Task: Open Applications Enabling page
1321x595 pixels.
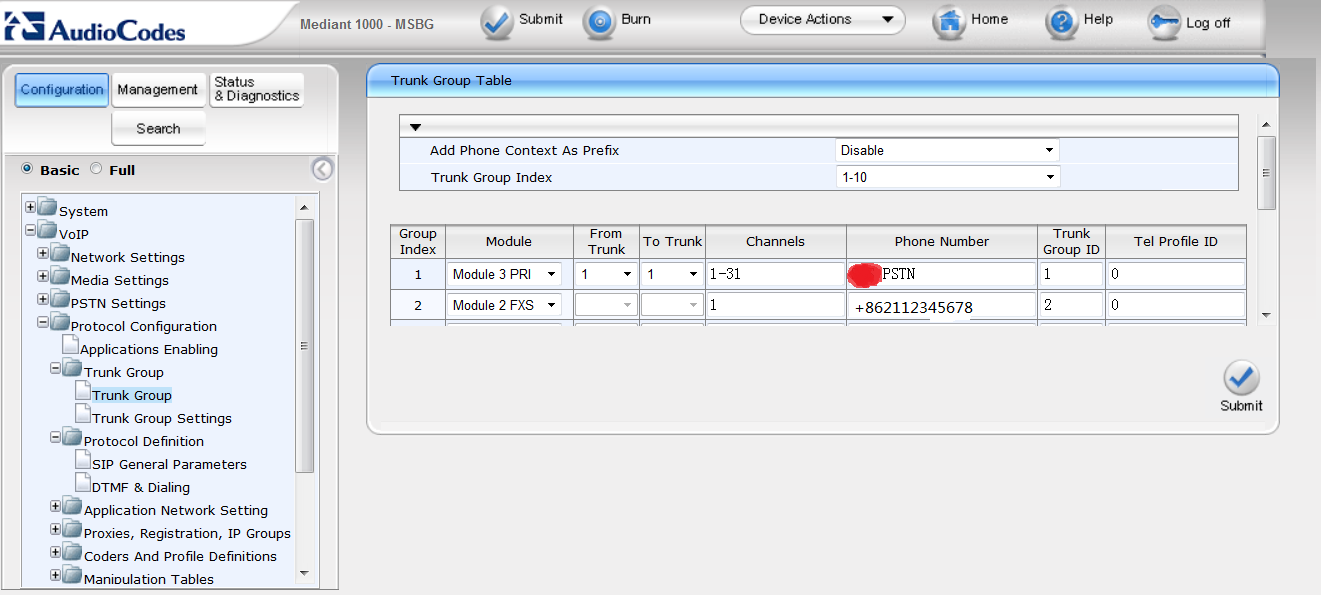Action: tap(149, 349)
